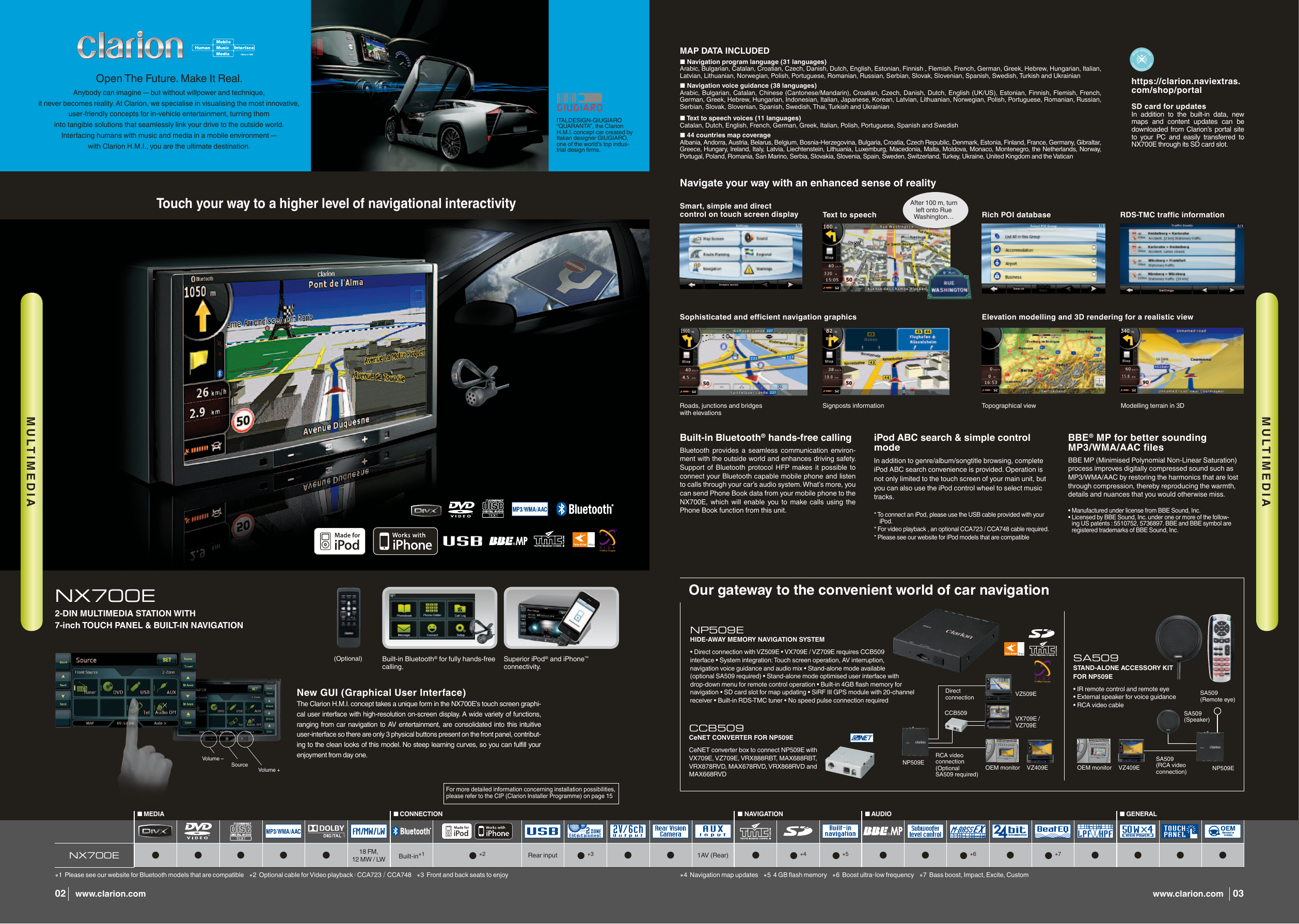Select the MEDIA section header in the table
1299x924 pixels.
pyautogui.click(x=151, y=814)
